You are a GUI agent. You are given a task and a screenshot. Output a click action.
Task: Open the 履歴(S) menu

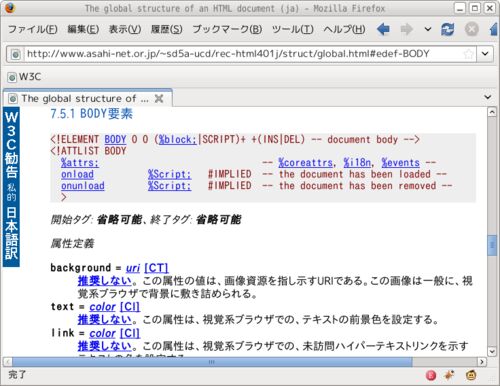166,29
